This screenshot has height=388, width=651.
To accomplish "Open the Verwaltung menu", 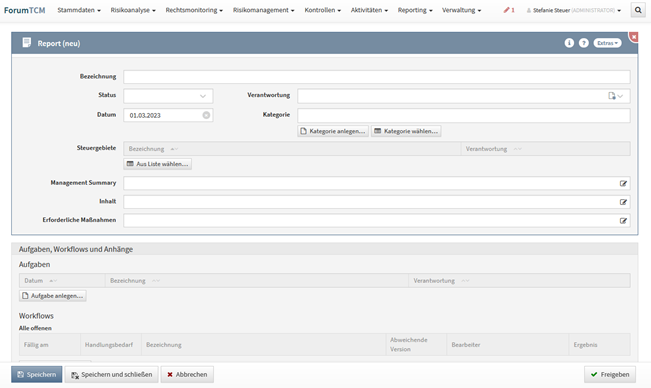I will point(461,10).
